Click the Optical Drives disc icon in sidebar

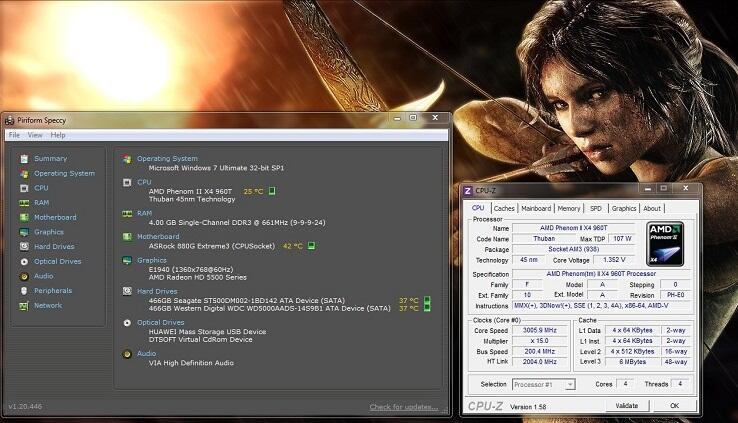tap(24, 262)
